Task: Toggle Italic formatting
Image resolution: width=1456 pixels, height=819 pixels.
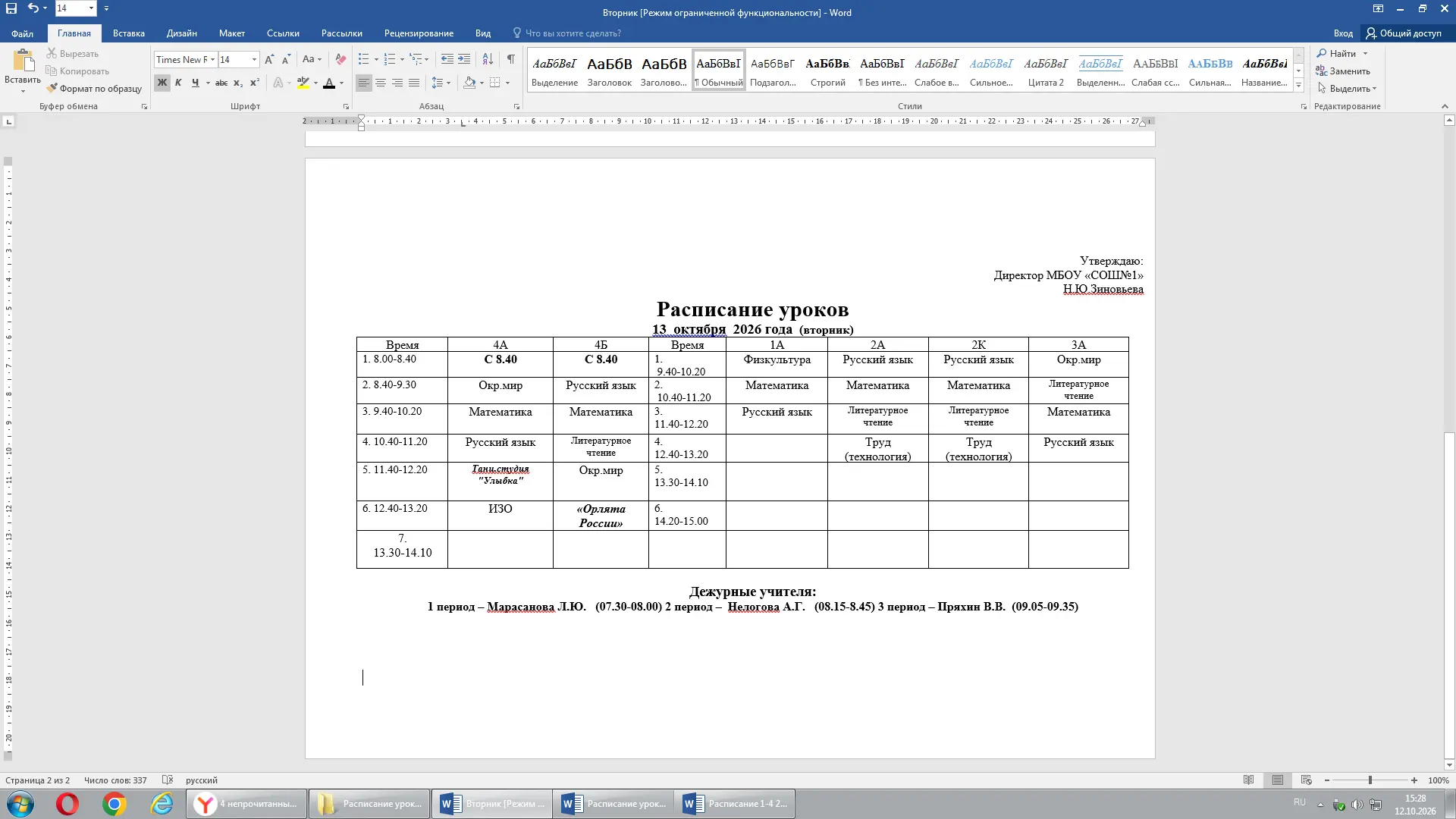Action: click(x=178, y=83)
